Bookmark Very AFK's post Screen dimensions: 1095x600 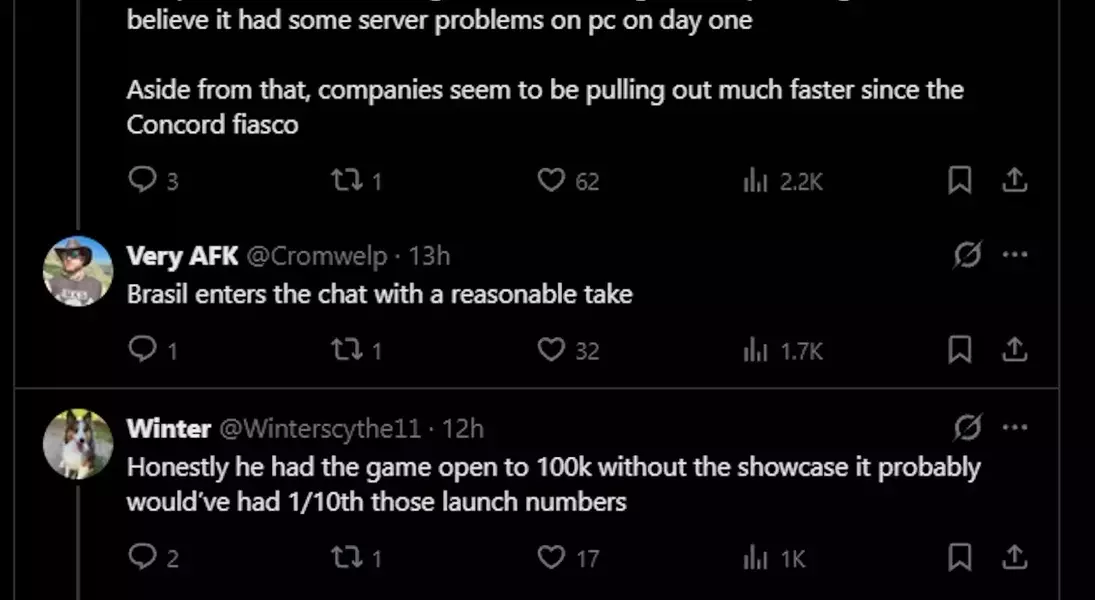(959, 349)
